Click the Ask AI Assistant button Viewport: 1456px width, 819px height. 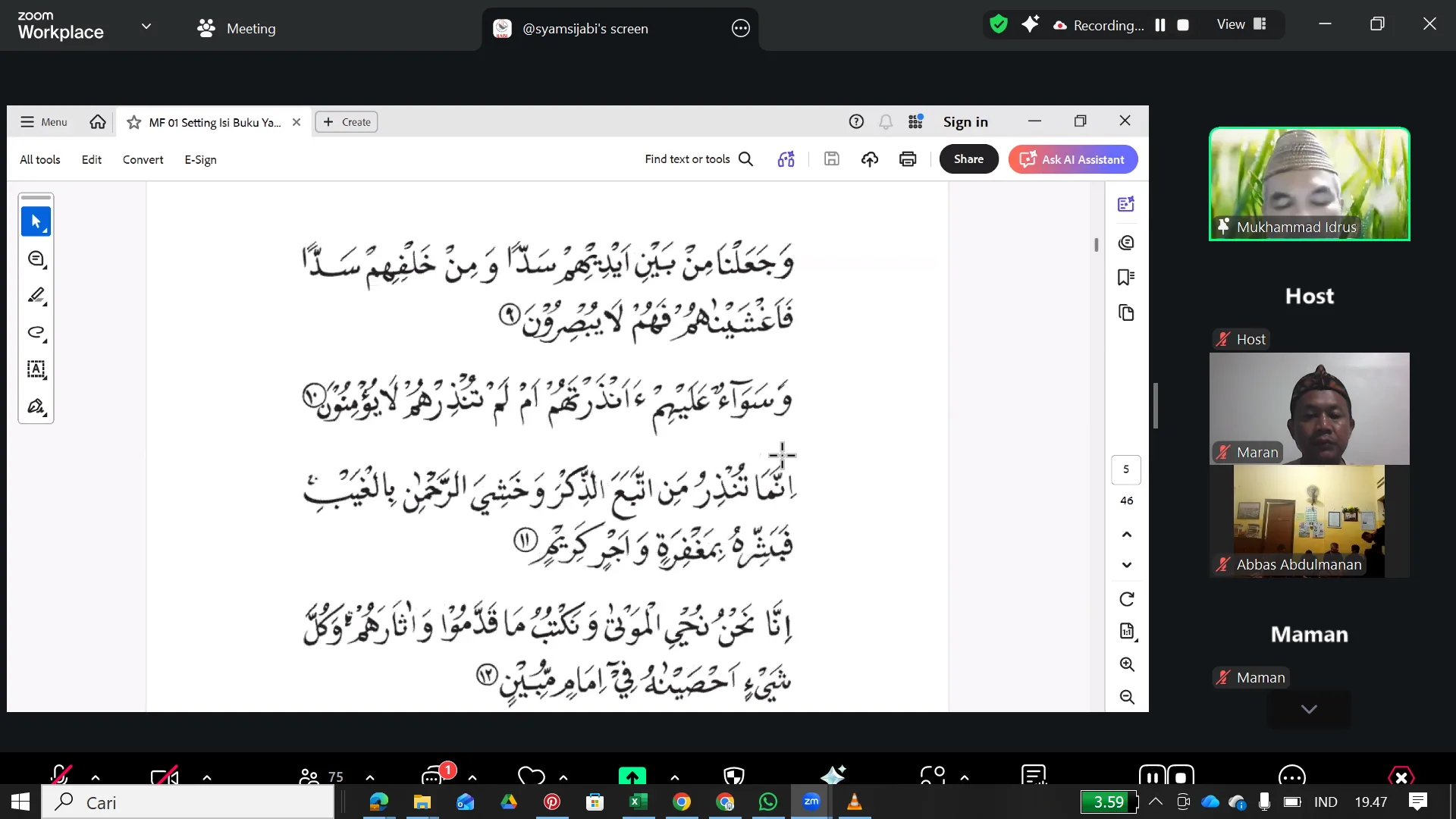1073,159
